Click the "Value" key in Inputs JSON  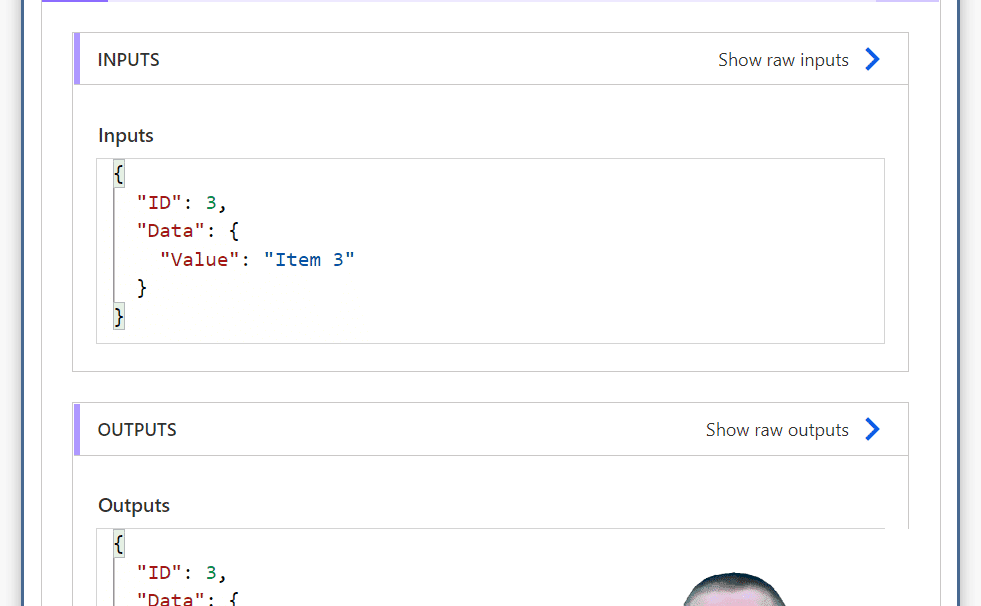coord(200,260)
